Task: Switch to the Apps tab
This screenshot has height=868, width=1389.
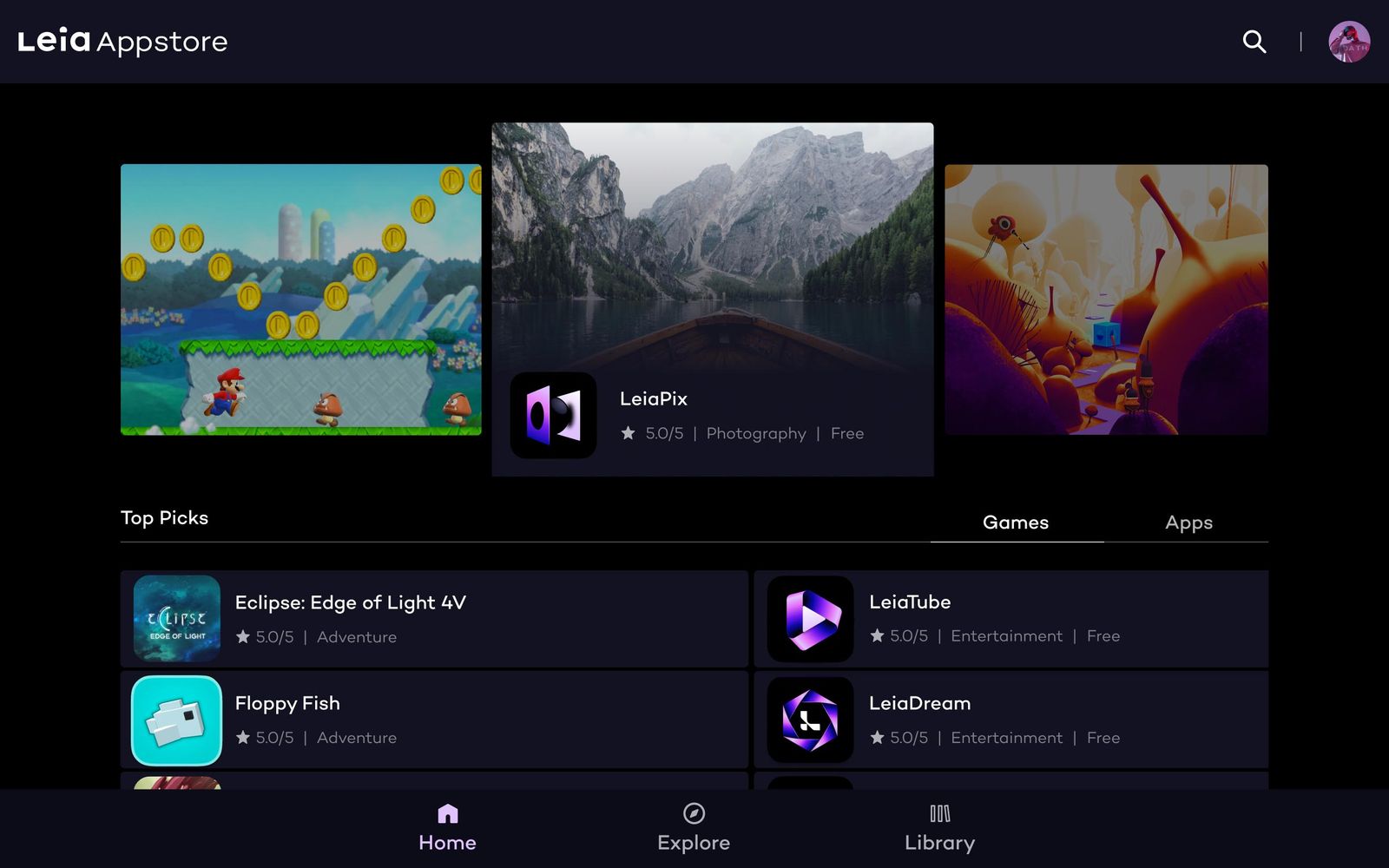Action: click(1188, 523)
